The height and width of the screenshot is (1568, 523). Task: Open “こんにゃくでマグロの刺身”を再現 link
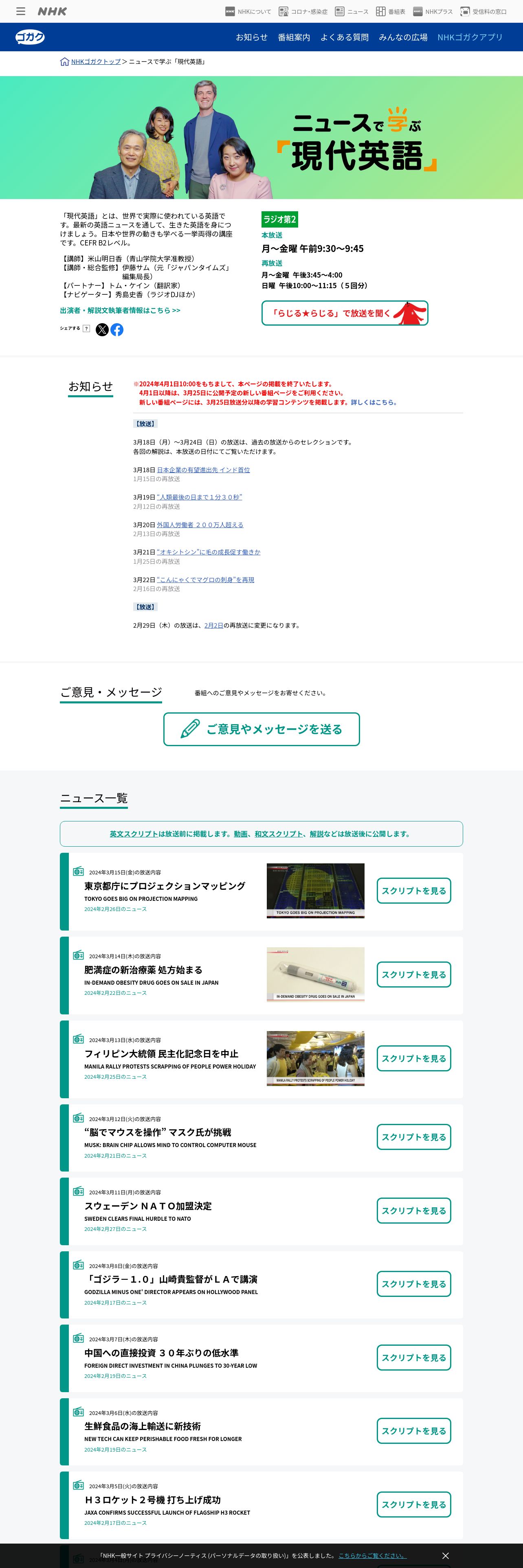pyautogui.click(x=205, y=580)
